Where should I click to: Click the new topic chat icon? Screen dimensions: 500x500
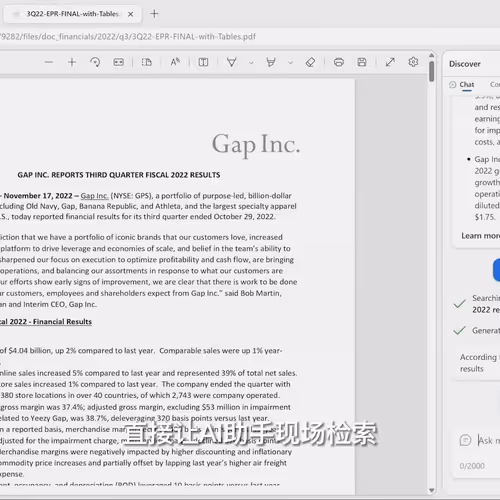tap(465, 440)
